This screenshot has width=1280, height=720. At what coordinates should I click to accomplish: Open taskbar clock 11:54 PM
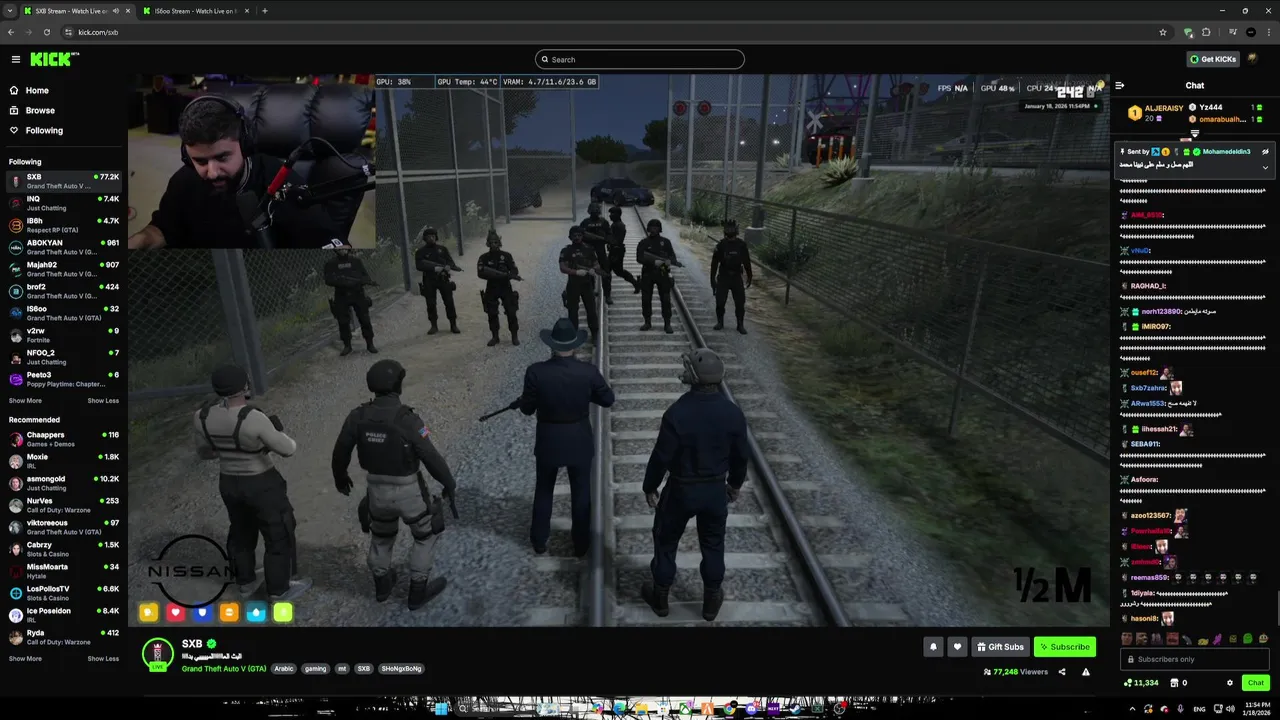(1258, 709)
